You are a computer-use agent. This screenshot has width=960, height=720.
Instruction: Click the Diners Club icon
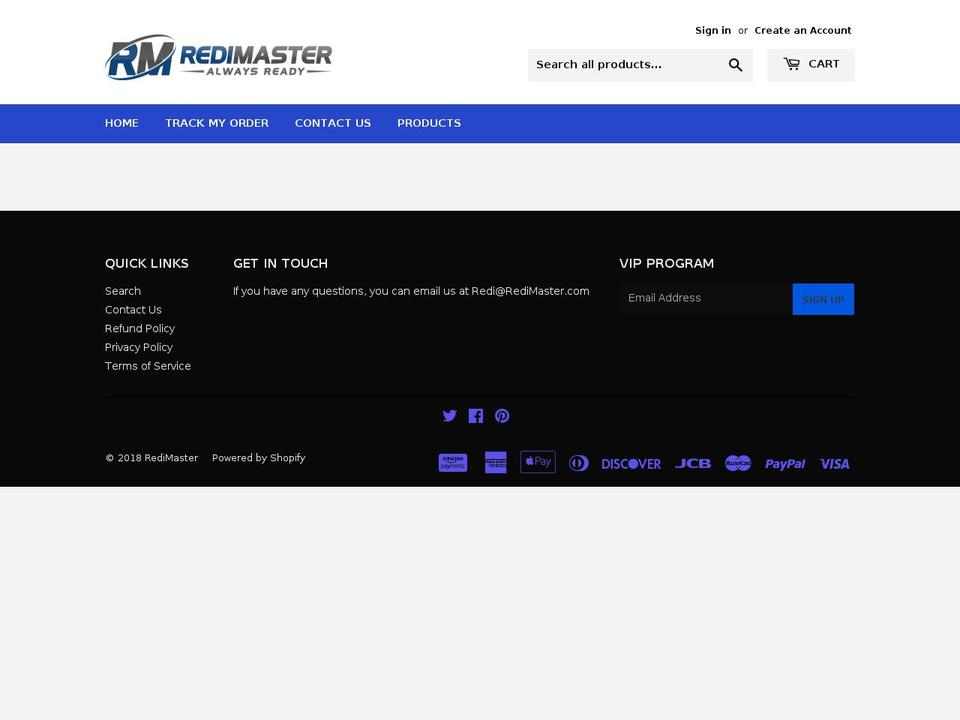(x=579, y=463)
